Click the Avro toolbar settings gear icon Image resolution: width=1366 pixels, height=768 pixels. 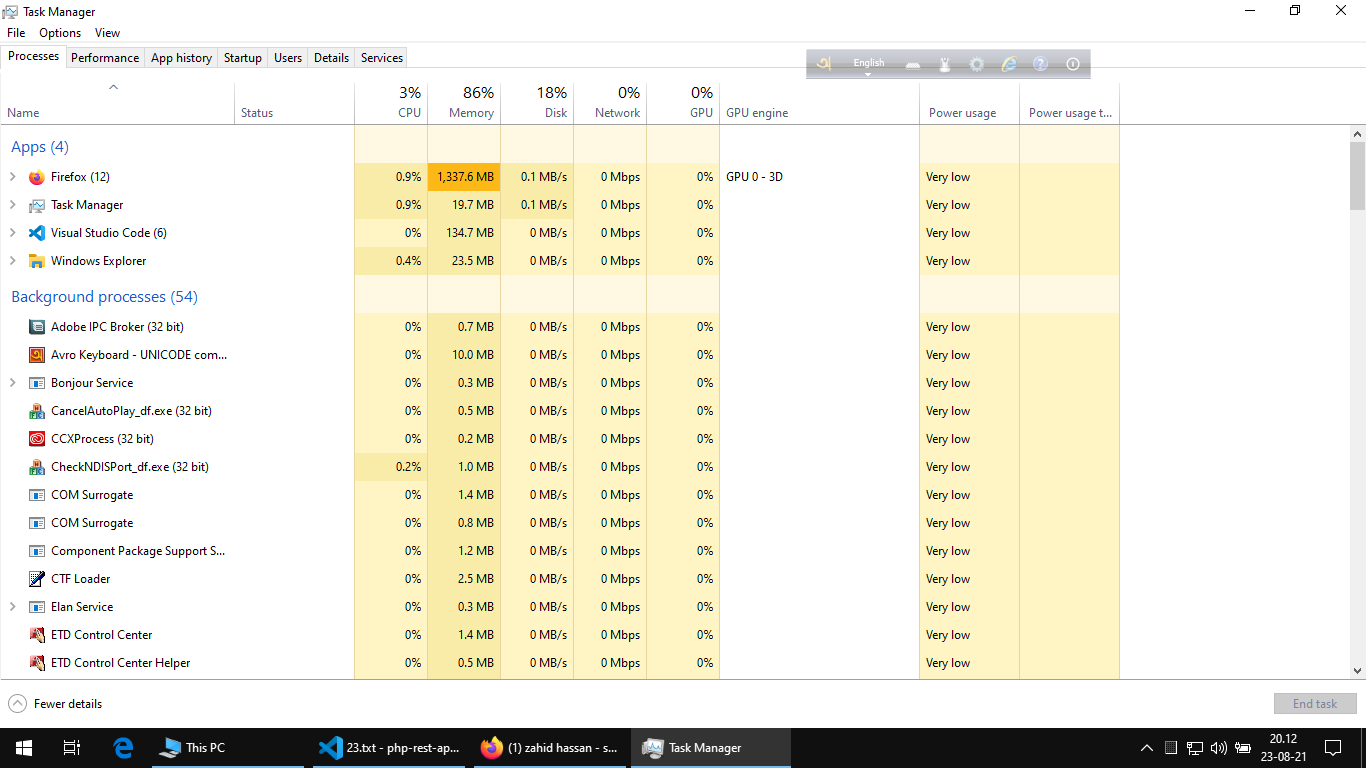[976, 64]
